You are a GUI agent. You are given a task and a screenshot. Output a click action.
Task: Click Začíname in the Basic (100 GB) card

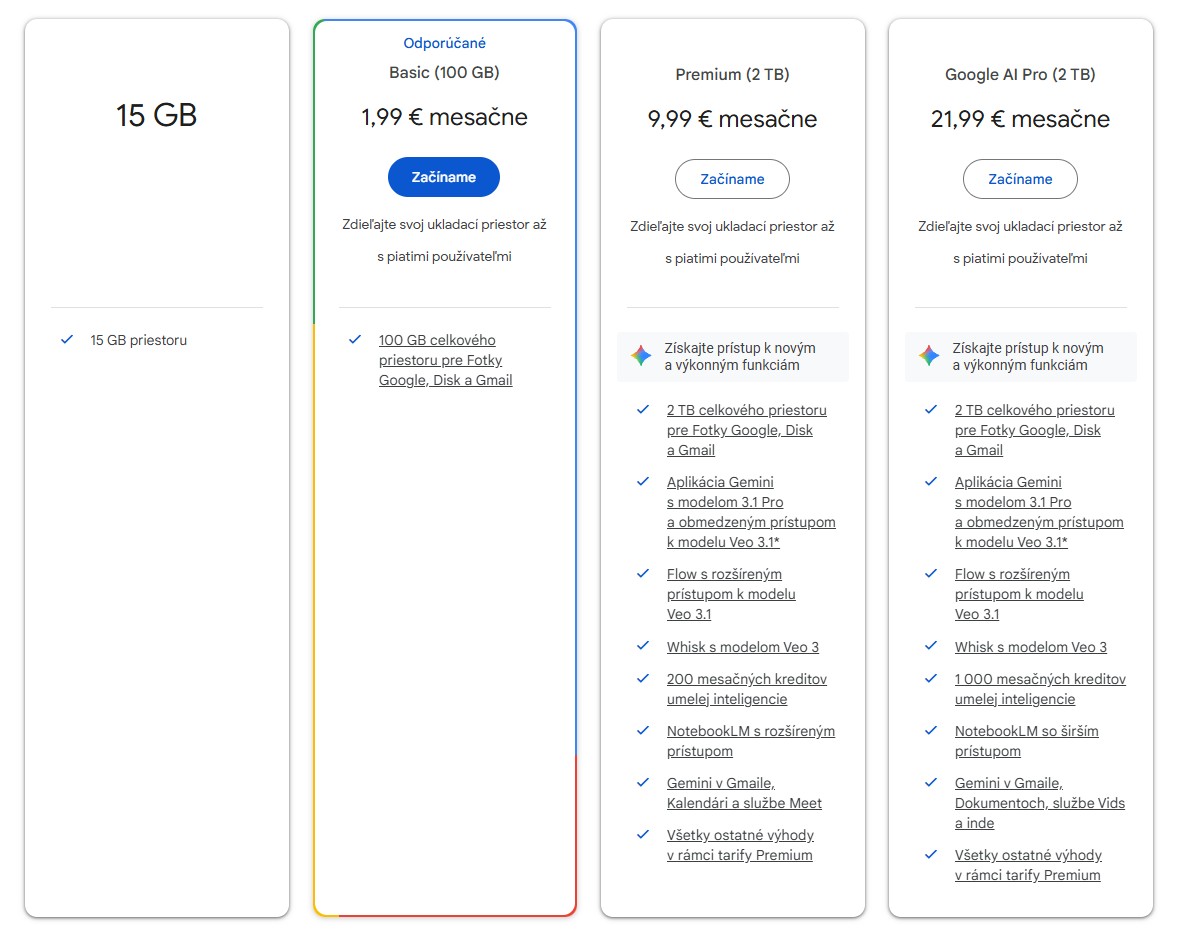click(x=443, y=177)
